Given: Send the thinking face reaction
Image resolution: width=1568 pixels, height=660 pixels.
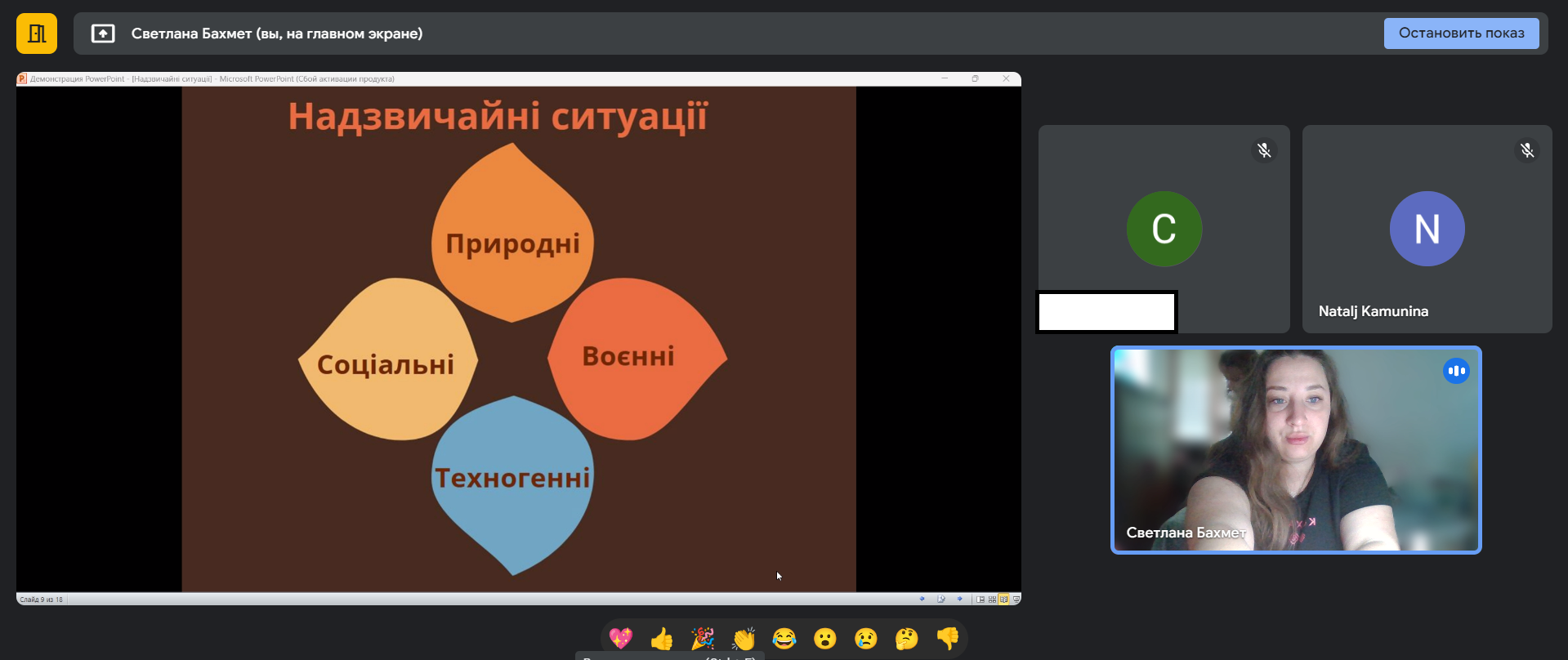Looking at the screenshot, I should 907,638.
